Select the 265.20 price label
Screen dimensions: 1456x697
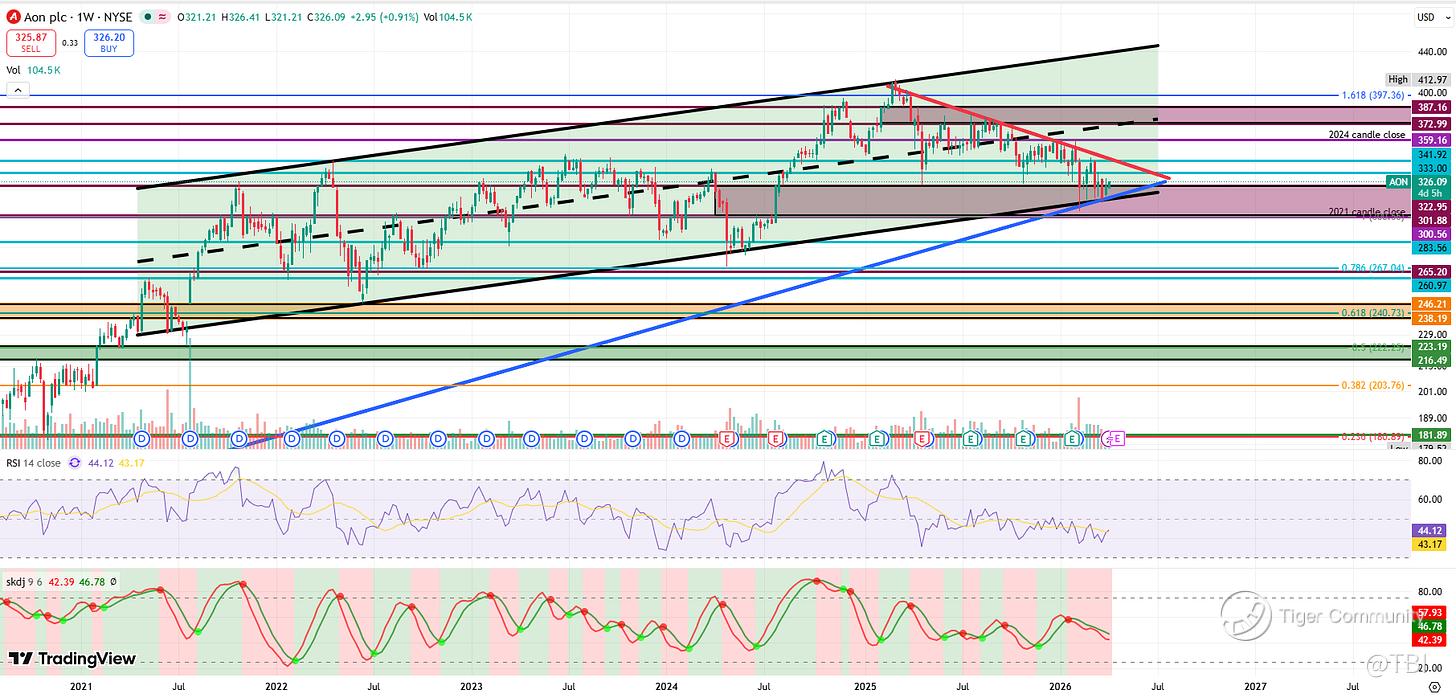click(x=1430, y=272)
